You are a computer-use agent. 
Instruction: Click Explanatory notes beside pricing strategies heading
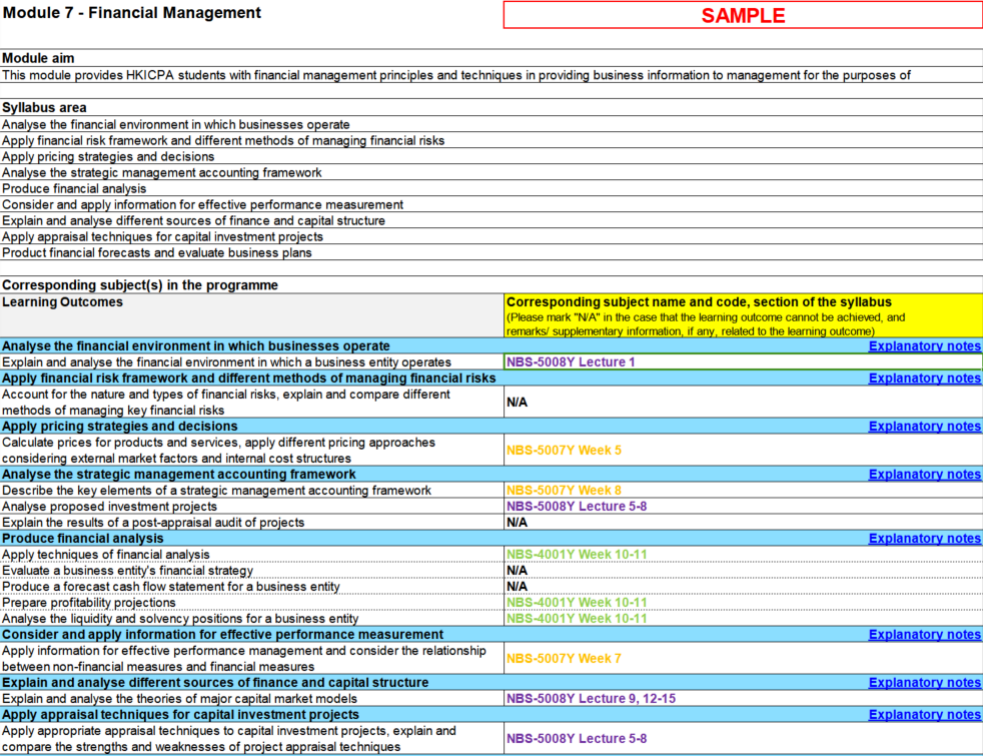[x=924, y=426]
